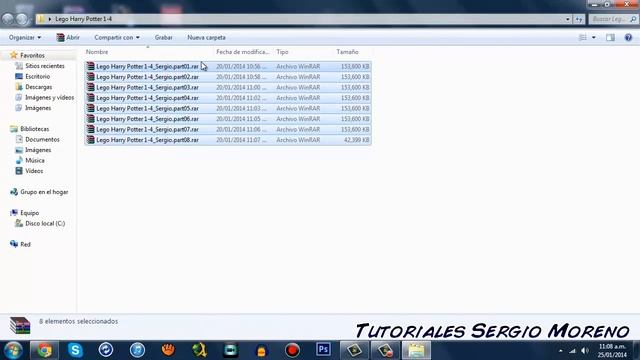Select Equipo in the navigation pane
Image resolution: width=640 pixels, height=360 pixels.
point(29,213)
